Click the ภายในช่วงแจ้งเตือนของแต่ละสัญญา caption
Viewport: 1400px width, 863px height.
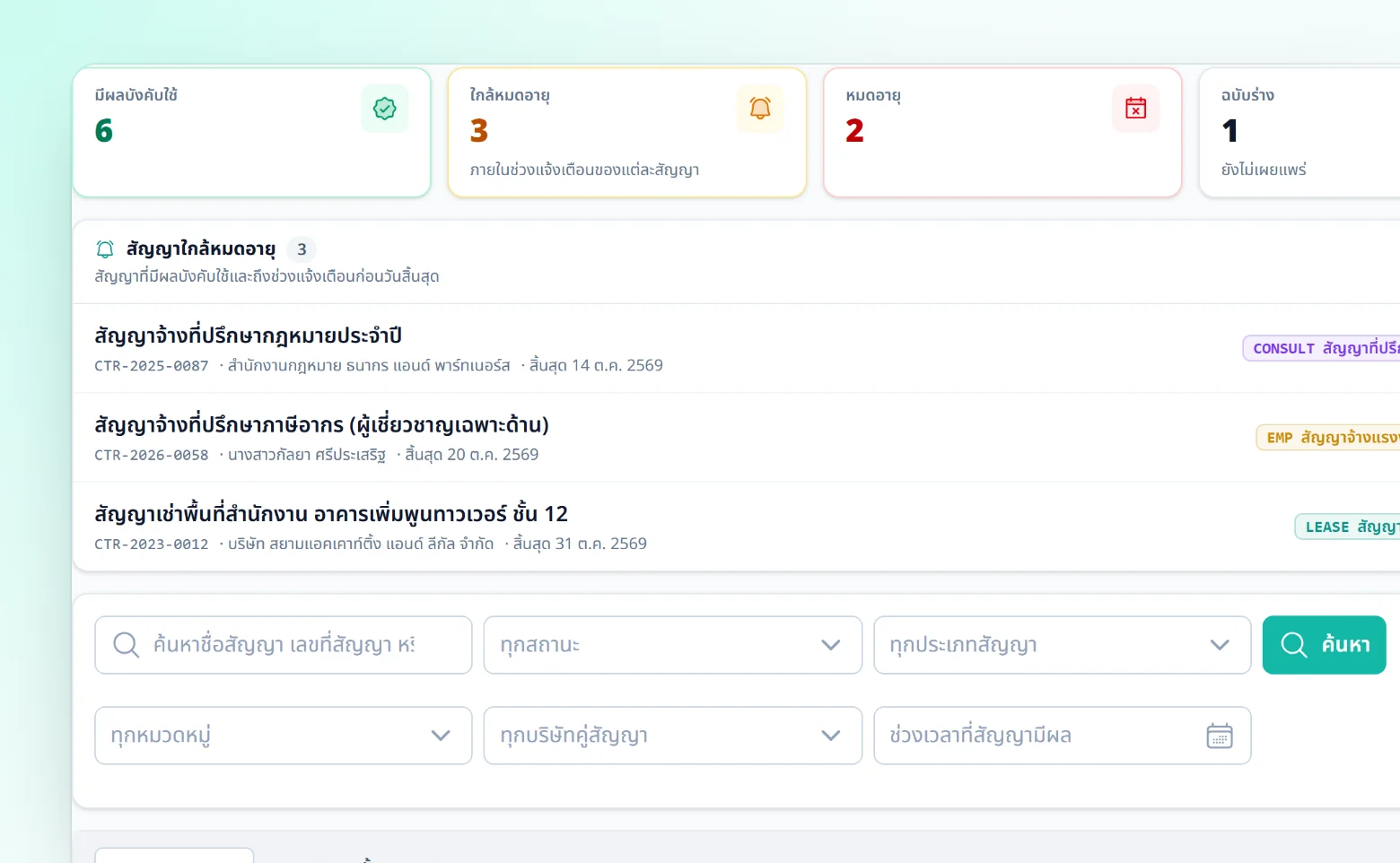pos(584,170)
